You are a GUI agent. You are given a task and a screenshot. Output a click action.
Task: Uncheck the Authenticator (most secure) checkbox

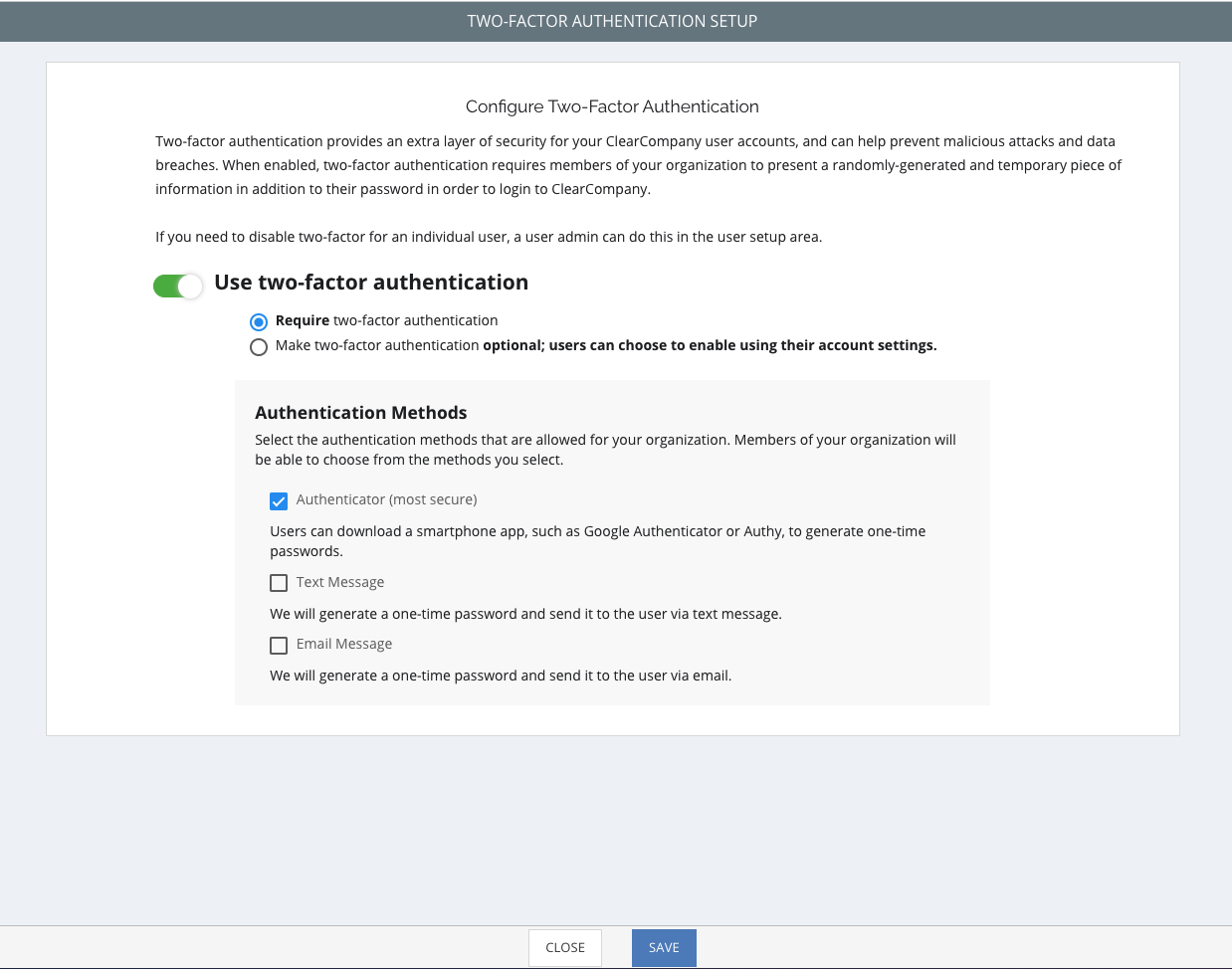click(x=279, y=501)
